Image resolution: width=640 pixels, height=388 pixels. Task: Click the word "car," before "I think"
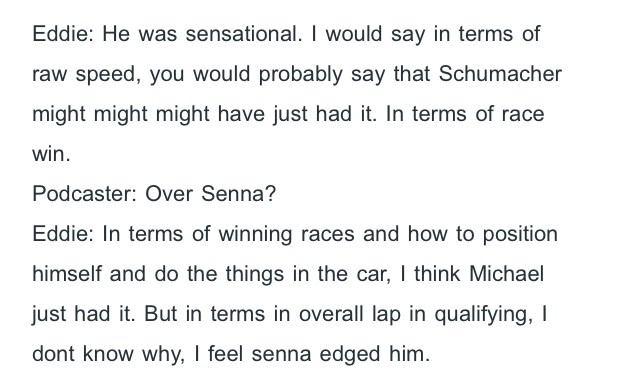[374, 274]
